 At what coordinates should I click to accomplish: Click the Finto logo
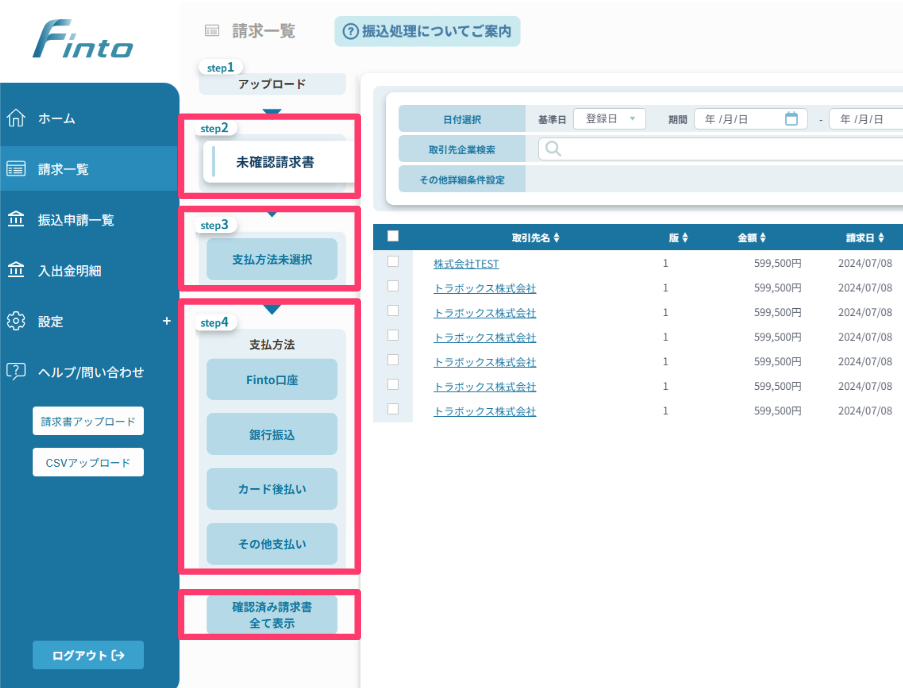pos(82,40)
